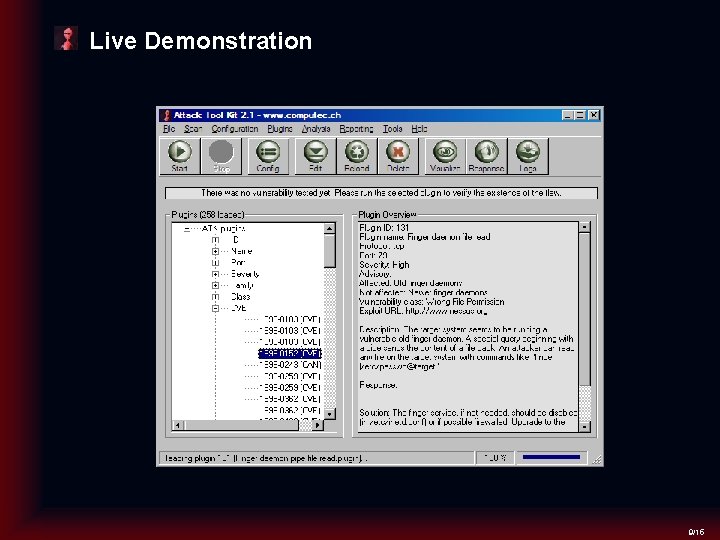Image resolution: width=720 pixels, height=540 pixels.
Task: Expand the ID tree node
Action: [215, 240]
